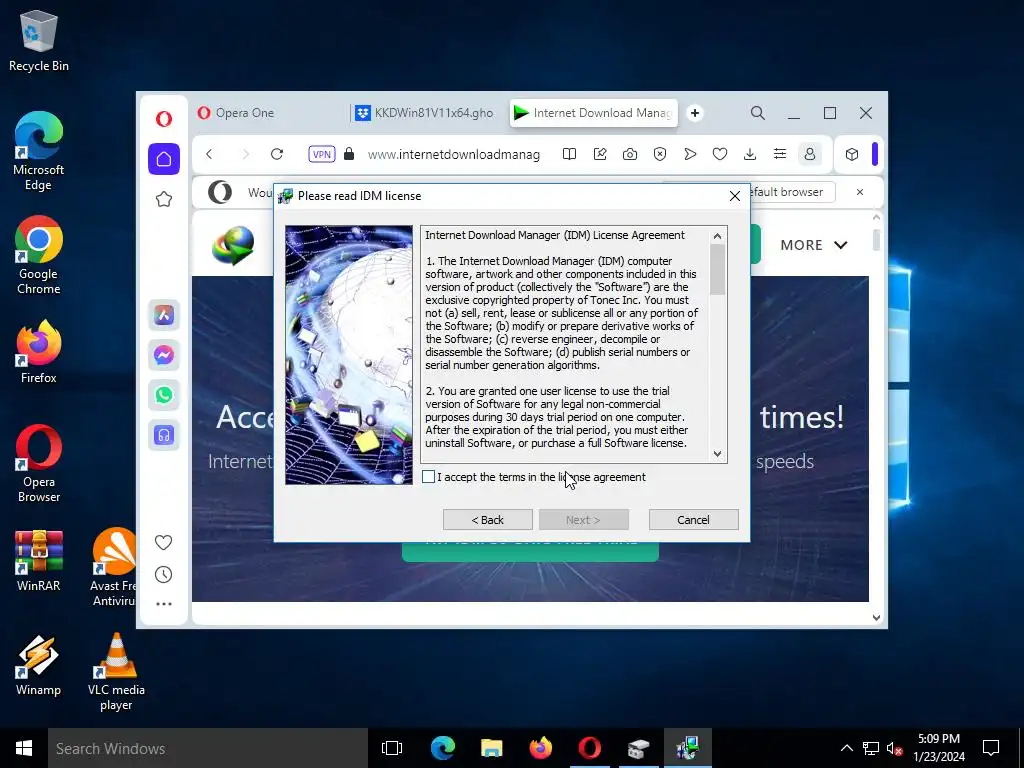1024x768 pixels.
Task: Select the Opera Browser desktop shortcut
Action: [39, 464]
